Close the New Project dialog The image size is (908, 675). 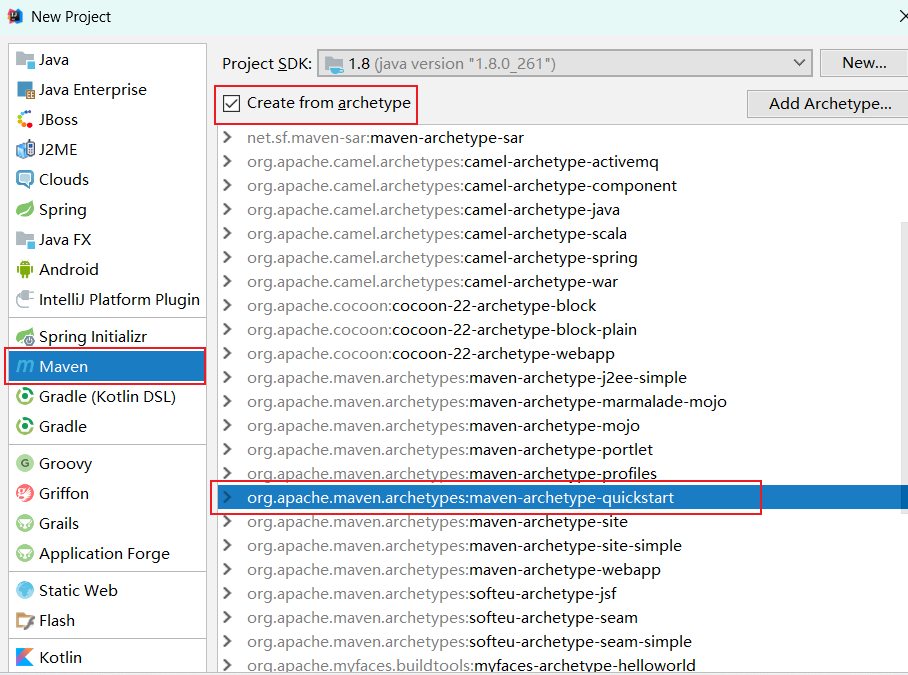tap(902, 16)
